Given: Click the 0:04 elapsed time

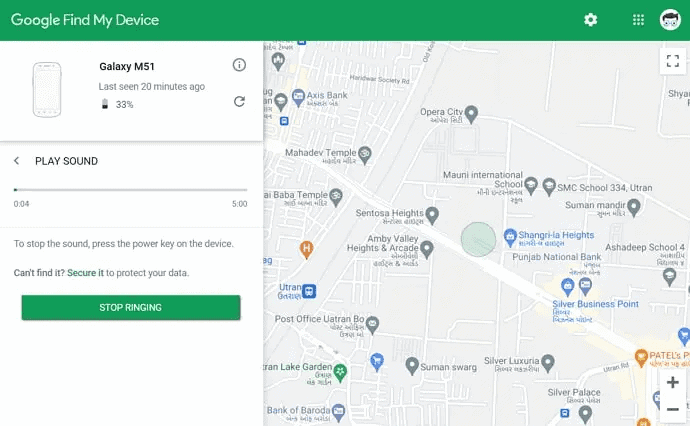Looking at the screenshot, I should click(21, 204).
